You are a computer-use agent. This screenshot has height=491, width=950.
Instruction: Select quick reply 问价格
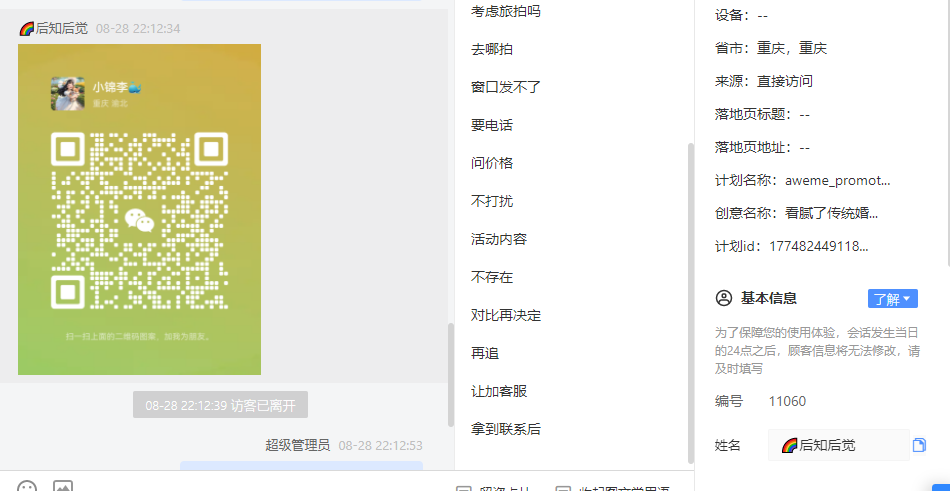pyautogui.click(x=491, y=163)
